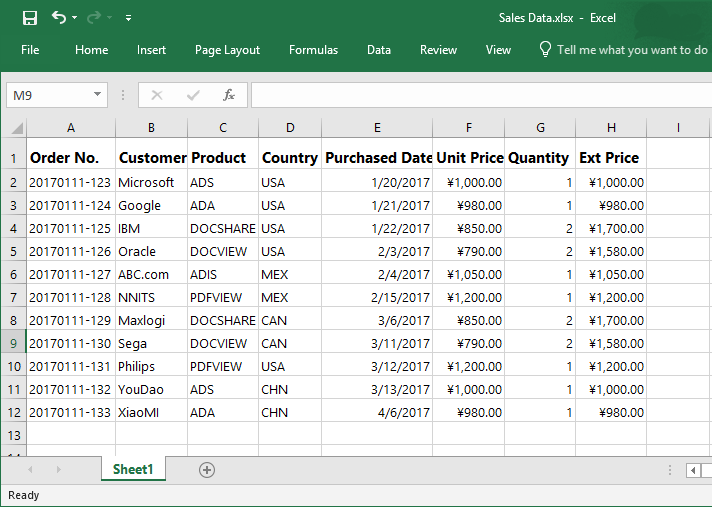Viewport: 712px width, 507px height.
Task: Open the Page Layout ribbon tab
Action: point(227,49)
